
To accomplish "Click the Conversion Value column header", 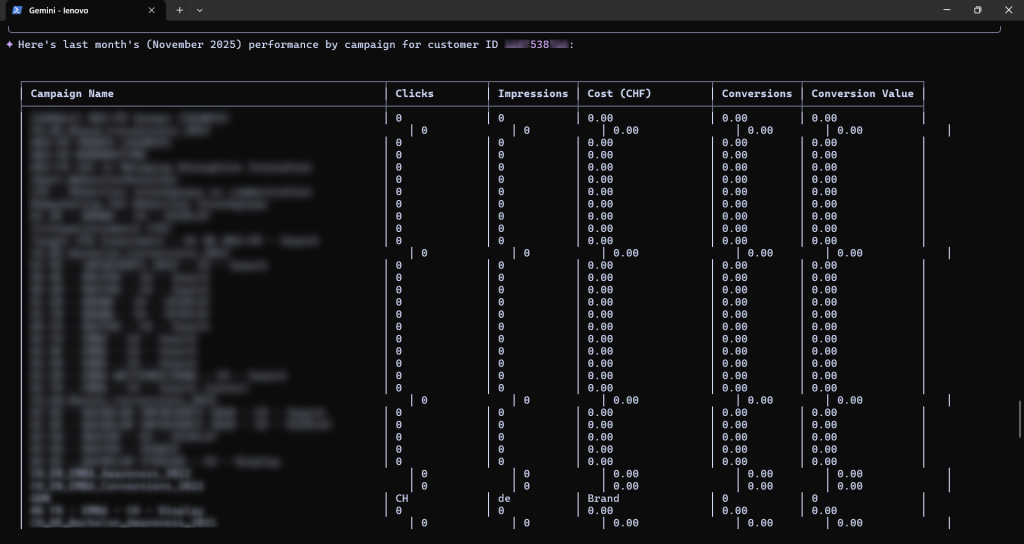I will (862, 94).
